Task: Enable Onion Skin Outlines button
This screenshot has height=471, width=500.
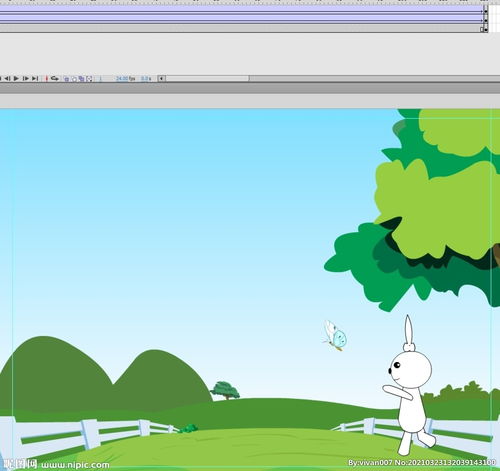Action: point(74,79)
